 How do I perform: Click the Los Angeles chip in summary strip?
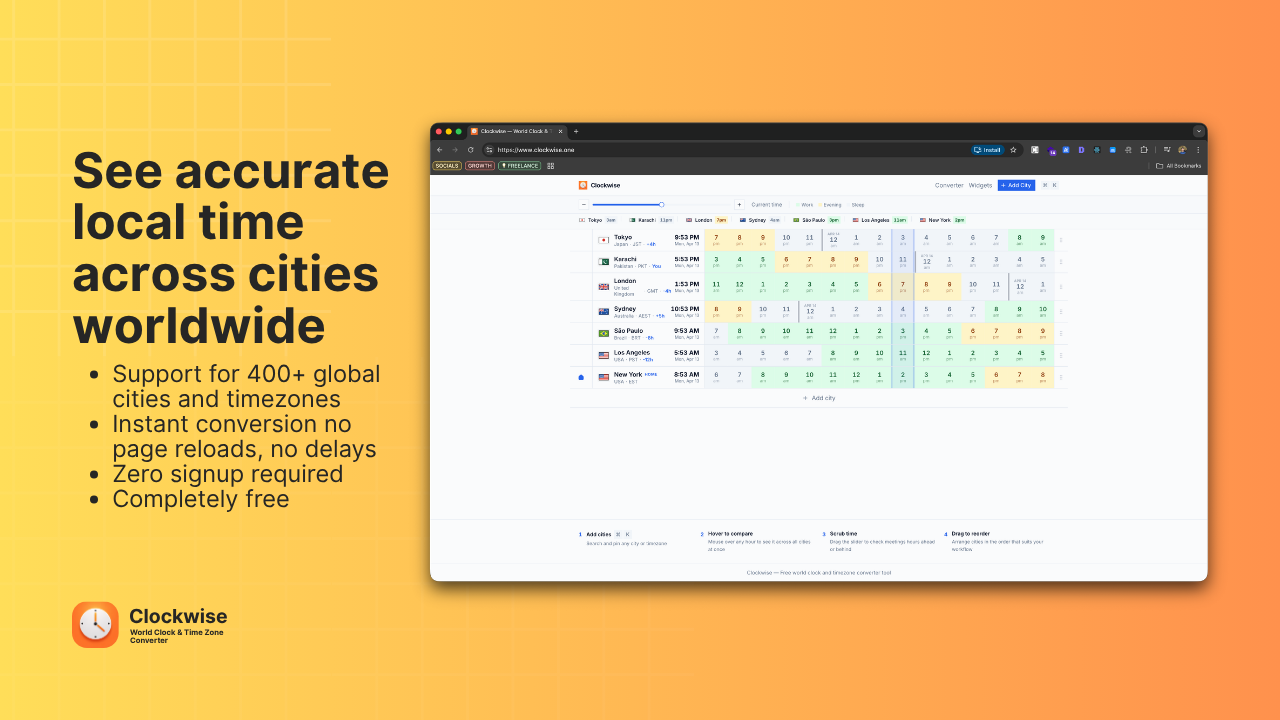pyautogui.click(x=880, y=220)
